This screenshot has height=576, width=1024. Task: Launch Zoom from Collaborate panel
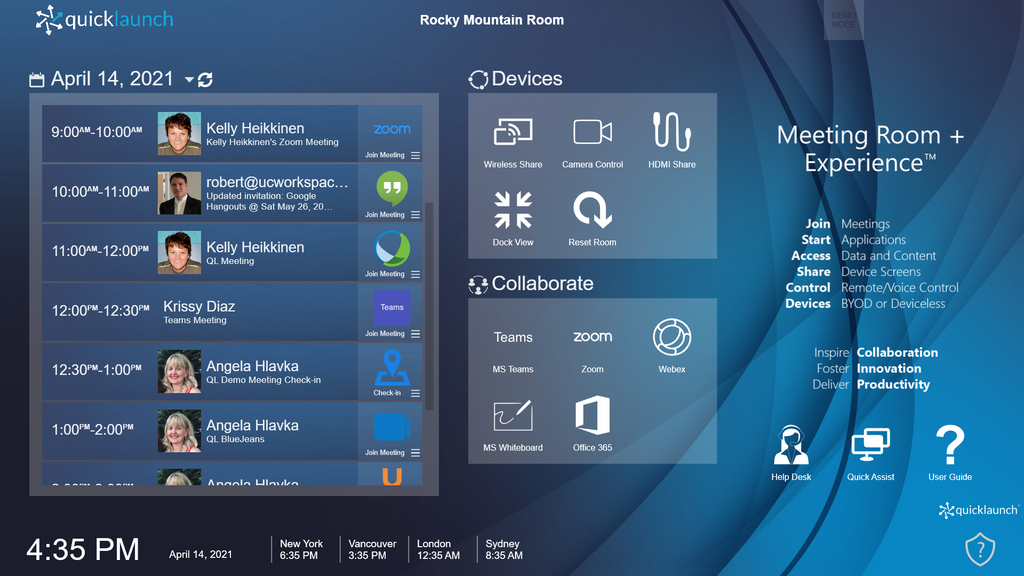point(592,349)
